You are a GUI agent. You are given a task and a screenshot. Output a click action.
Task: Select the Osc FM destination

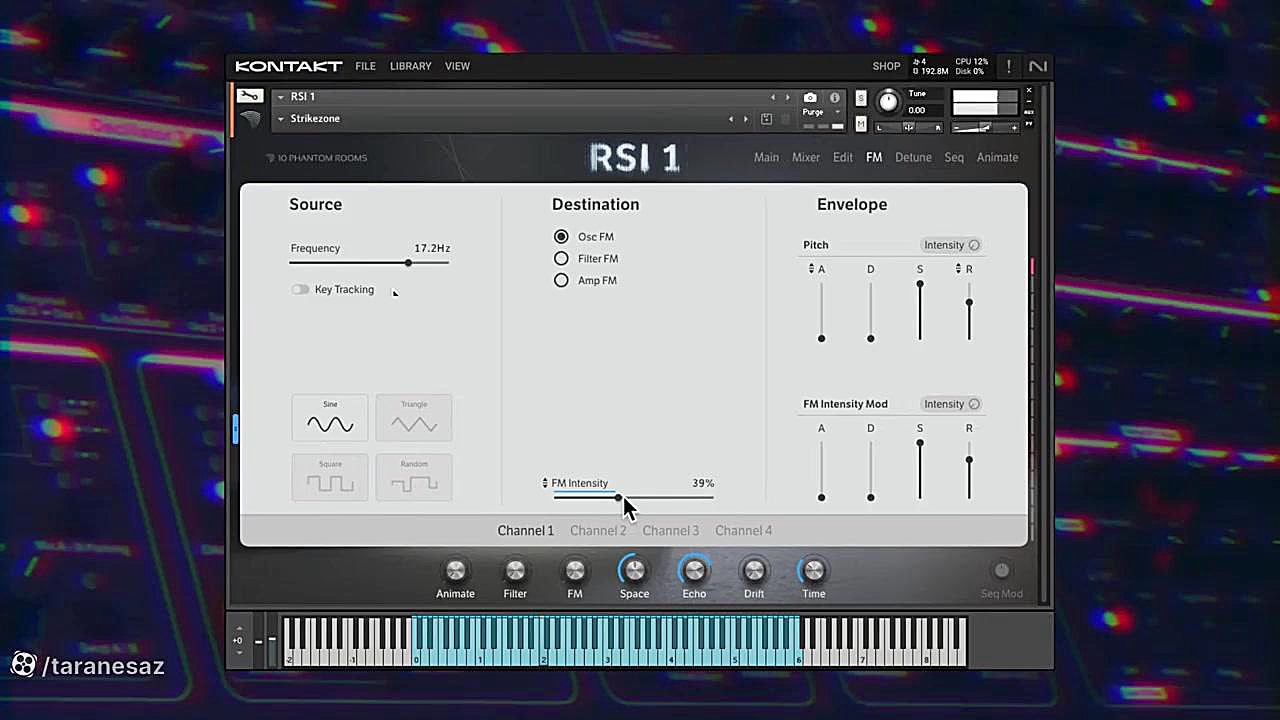tap(561, 237)
